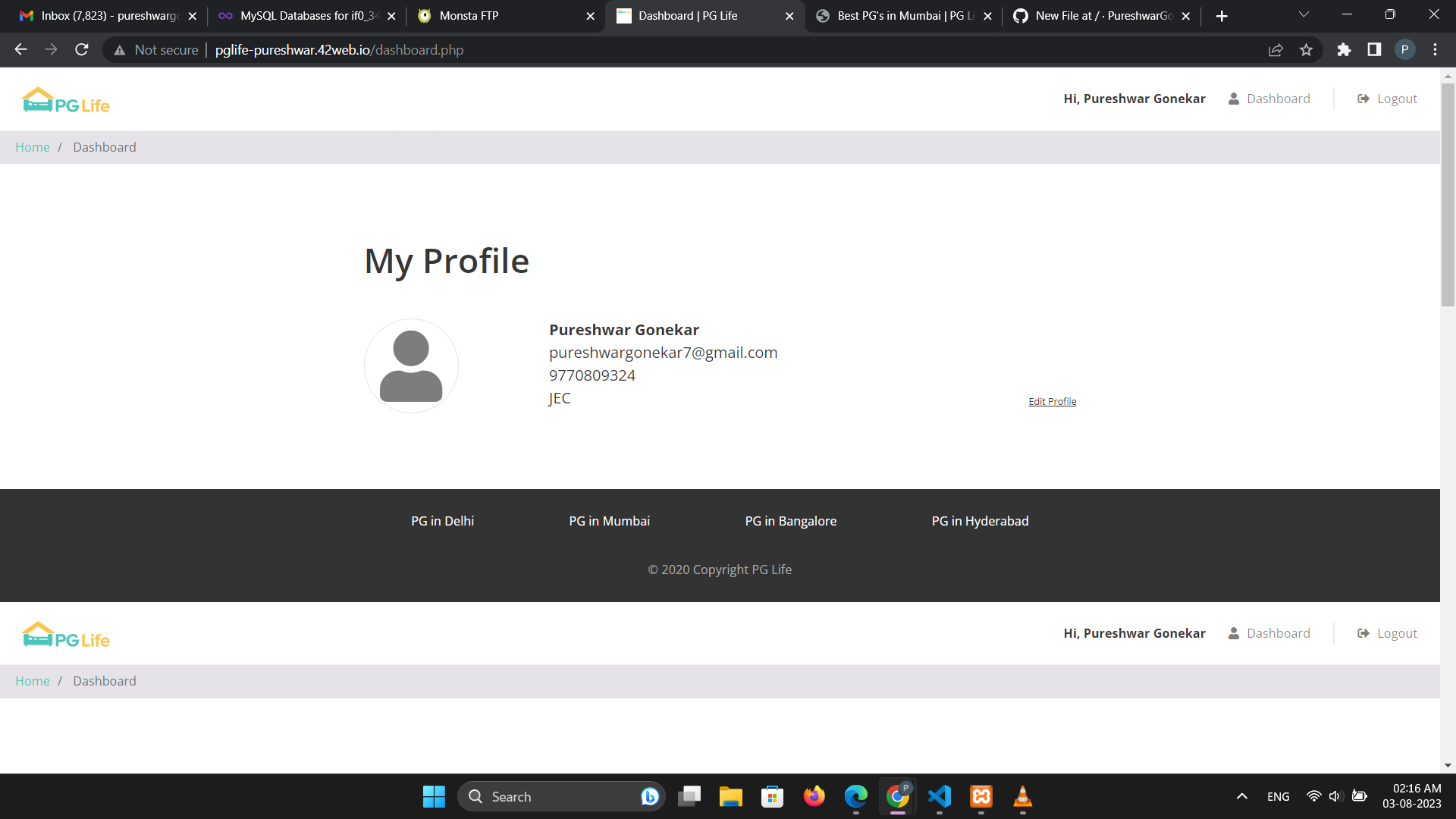Expand the hidden icons tray arrow

pyautogui.click(x=1242, y=796)
